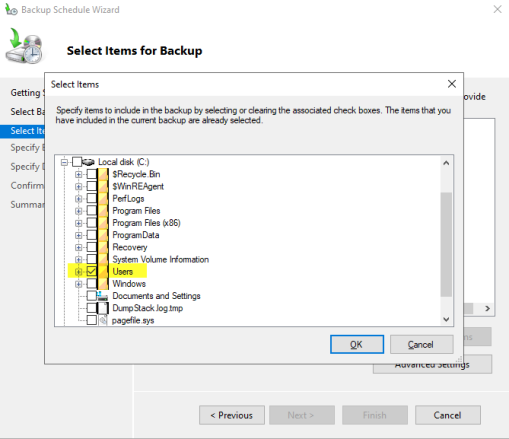Click the pagefile.sys file icon

pos(103,320)
